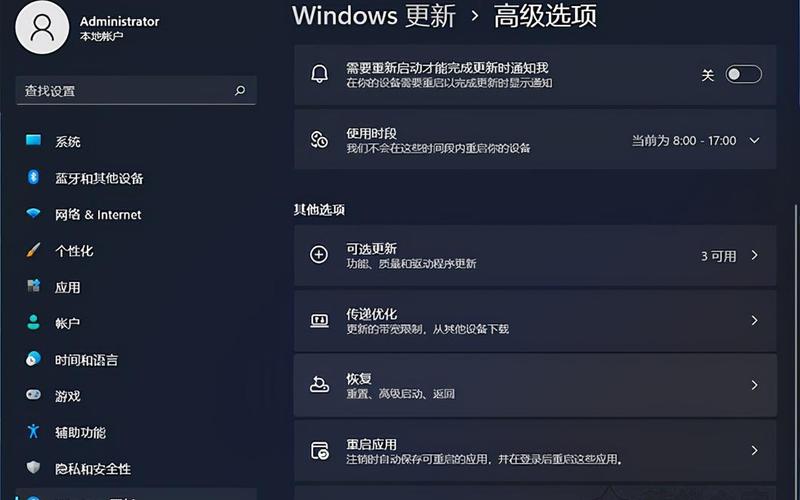Click the '3 可用' text
The width and height of the screenshot is (800, 500).
(x=718, y=256)
